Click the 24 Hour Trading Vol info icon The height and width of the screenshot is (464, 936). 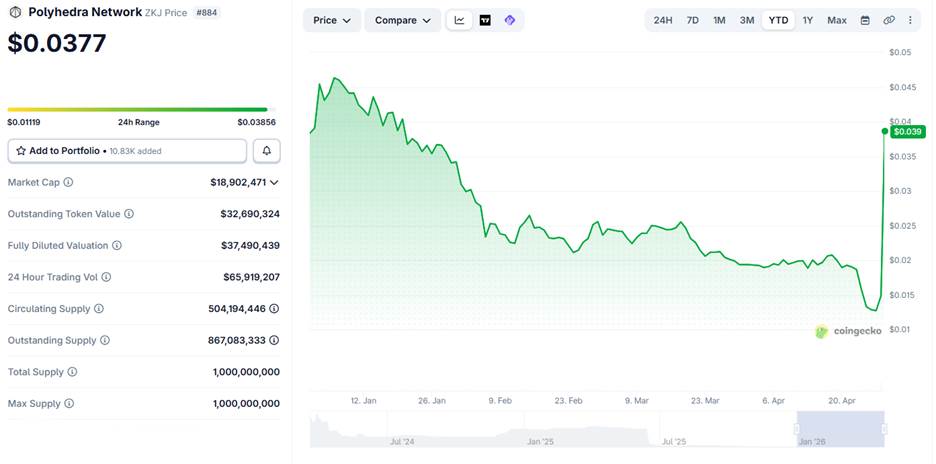click(106, 277)
